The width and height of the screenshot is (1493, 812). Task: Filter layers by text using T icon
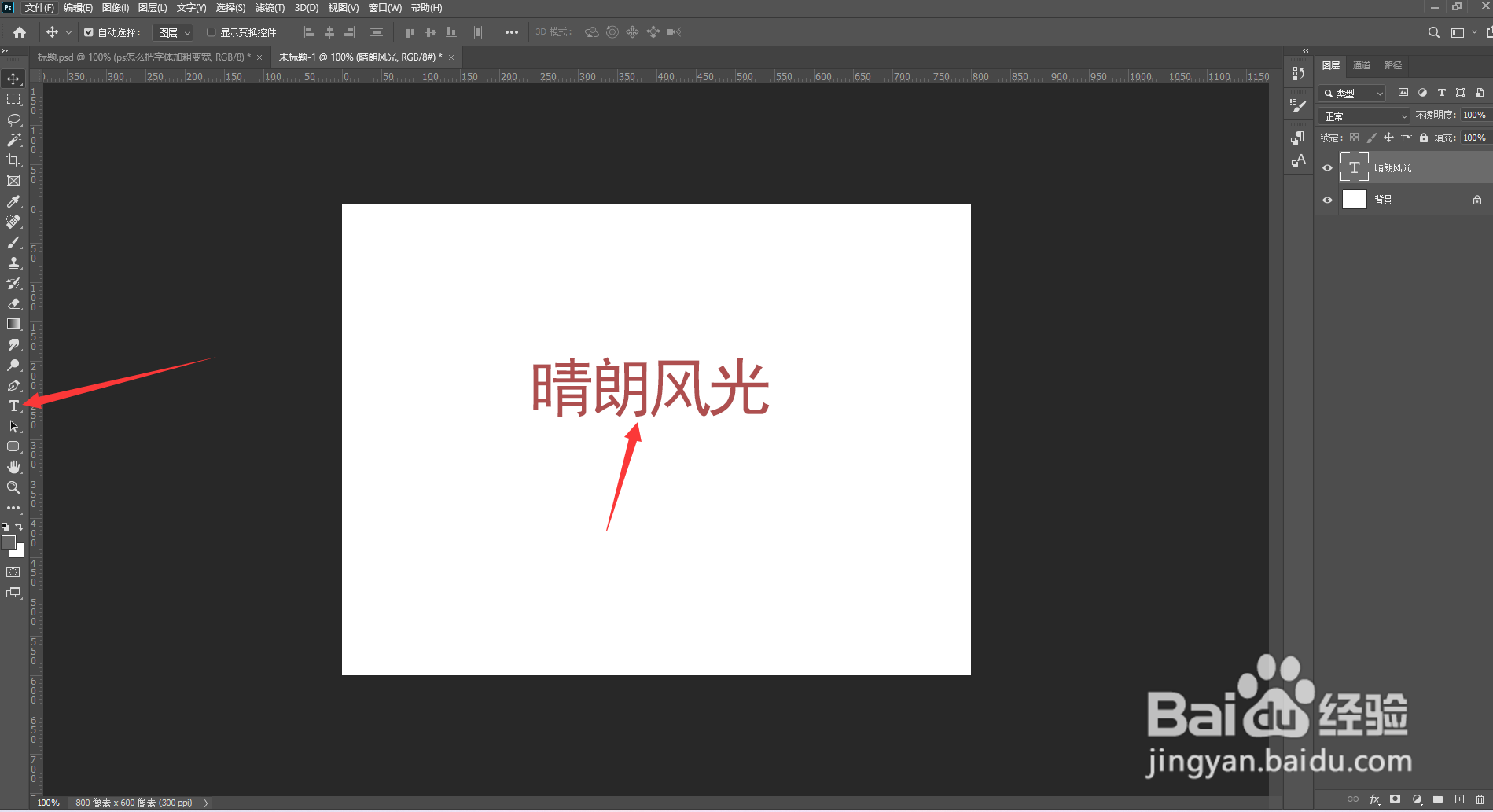1441,93
